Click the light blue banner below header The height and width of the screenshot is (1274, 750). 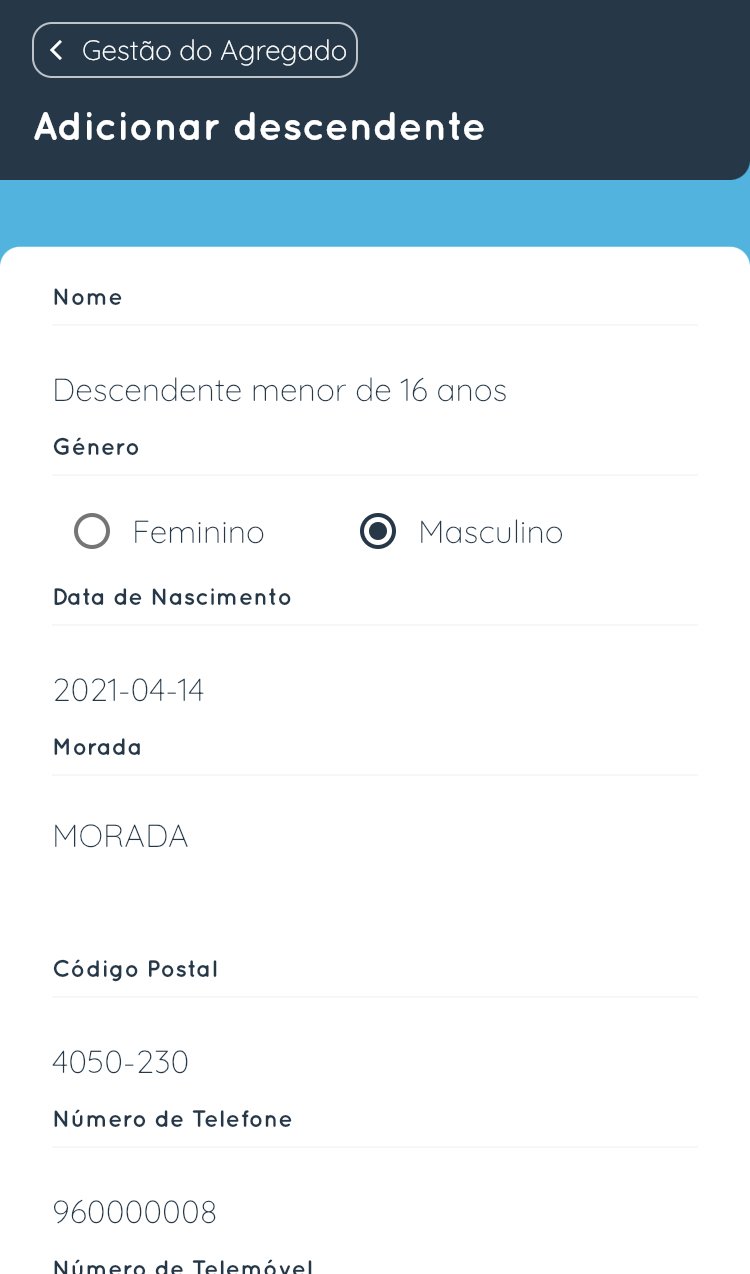coord(375,214)
